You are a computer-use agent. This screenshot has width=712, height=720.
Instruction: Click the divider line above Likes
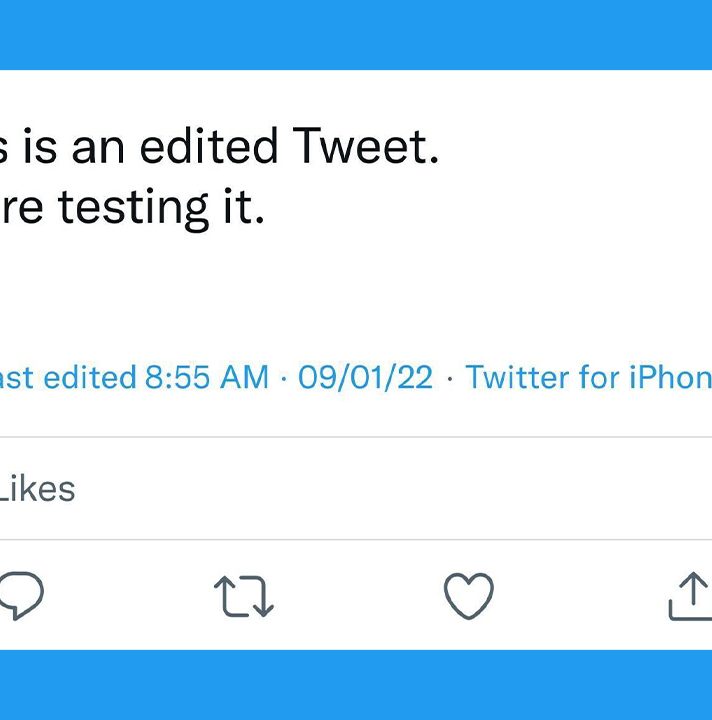356,437
